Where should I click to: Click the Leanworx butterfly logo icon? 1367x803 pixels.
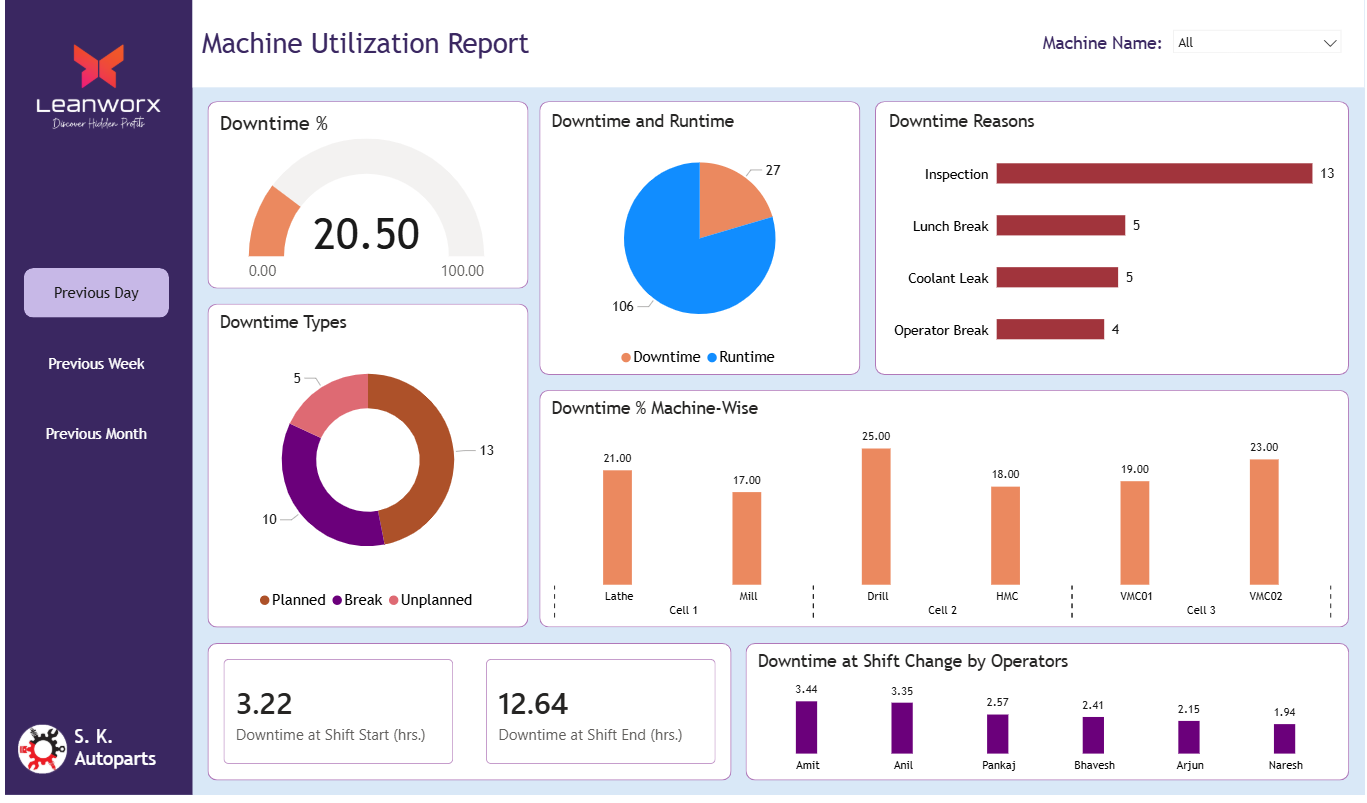pyautogui.click(x=98, y=66)
